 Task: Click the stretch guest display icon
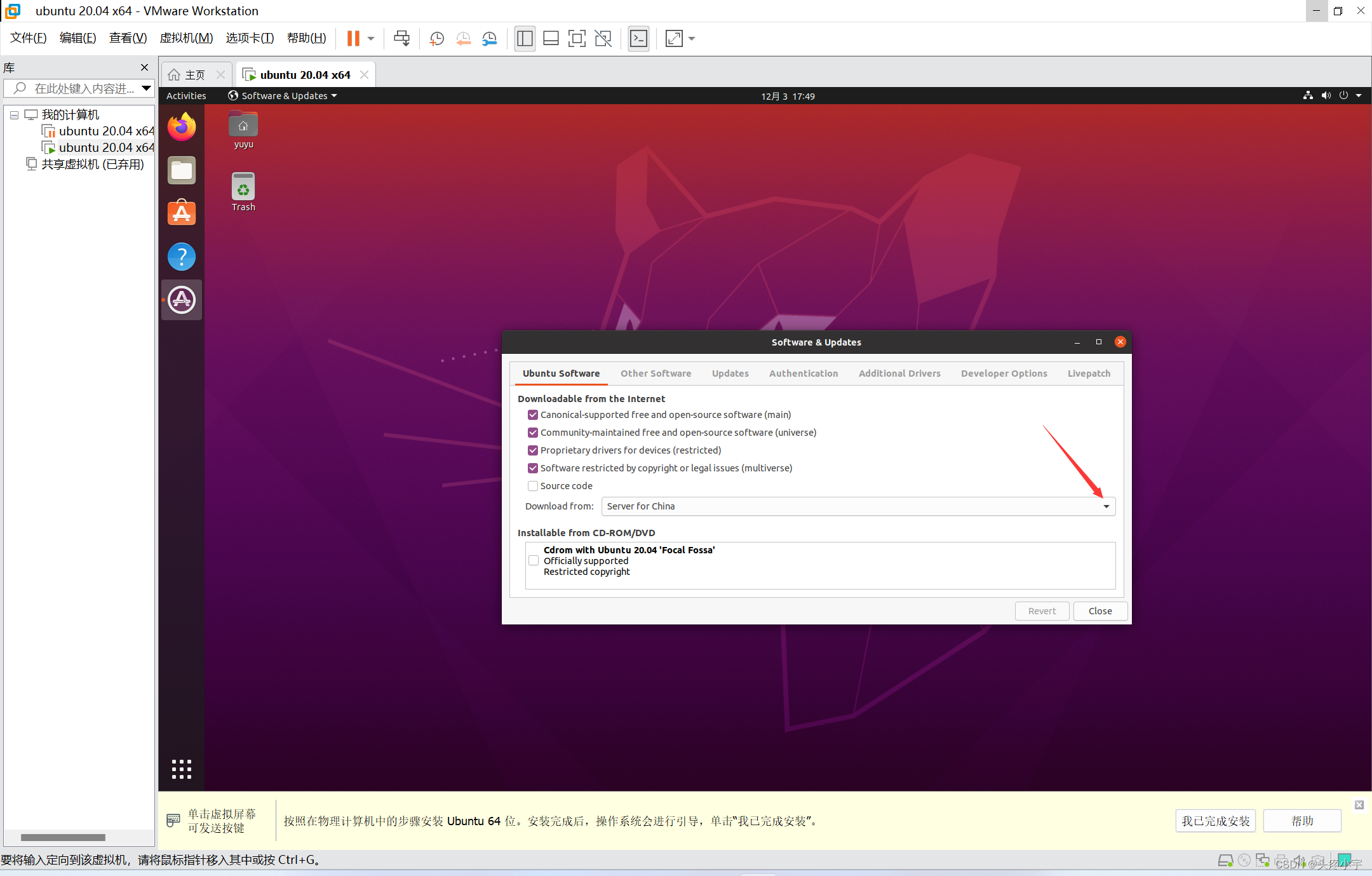[x=674, y=39]
